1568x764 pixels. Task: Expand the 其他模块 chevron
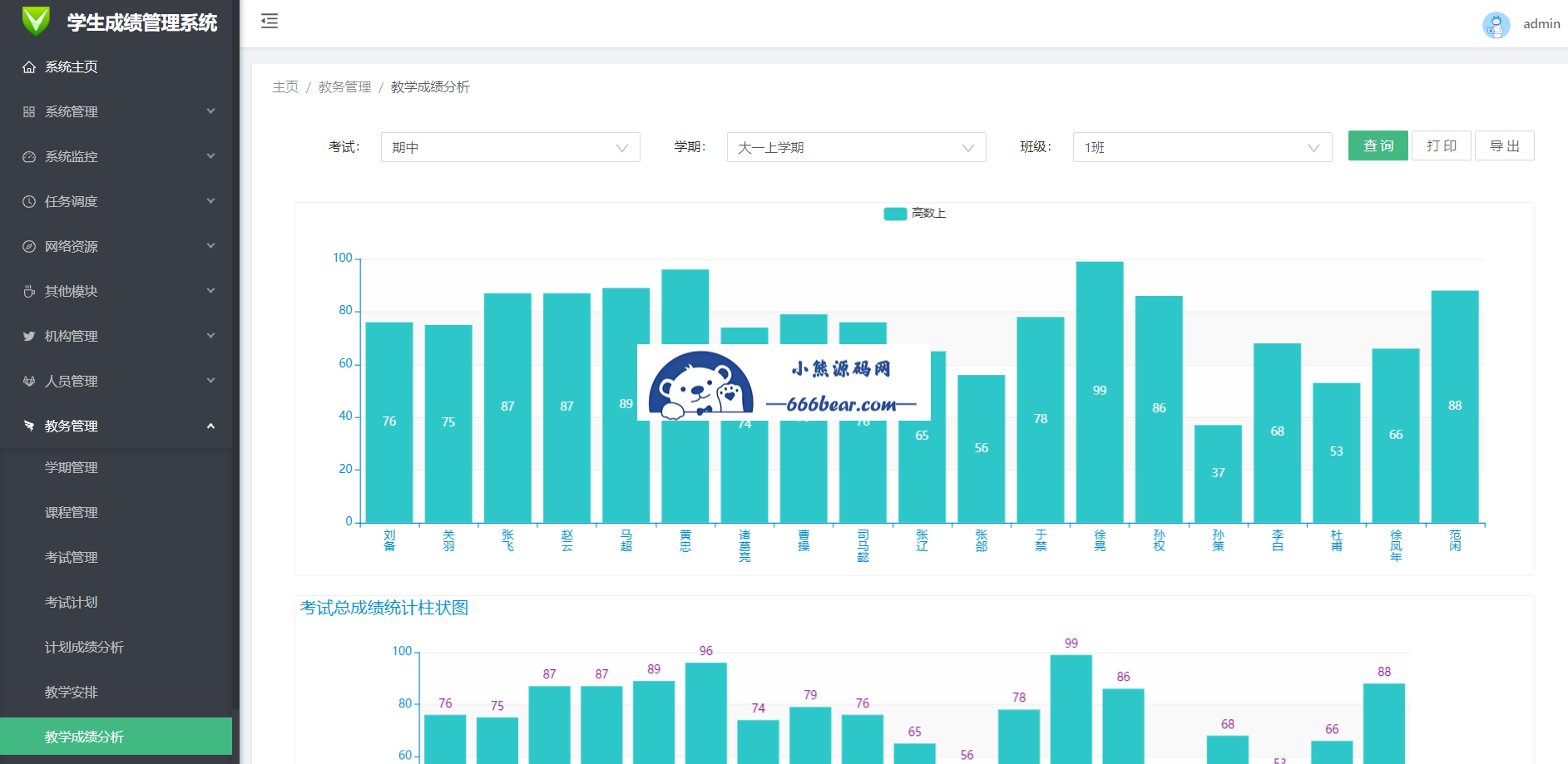click(210, 291)
